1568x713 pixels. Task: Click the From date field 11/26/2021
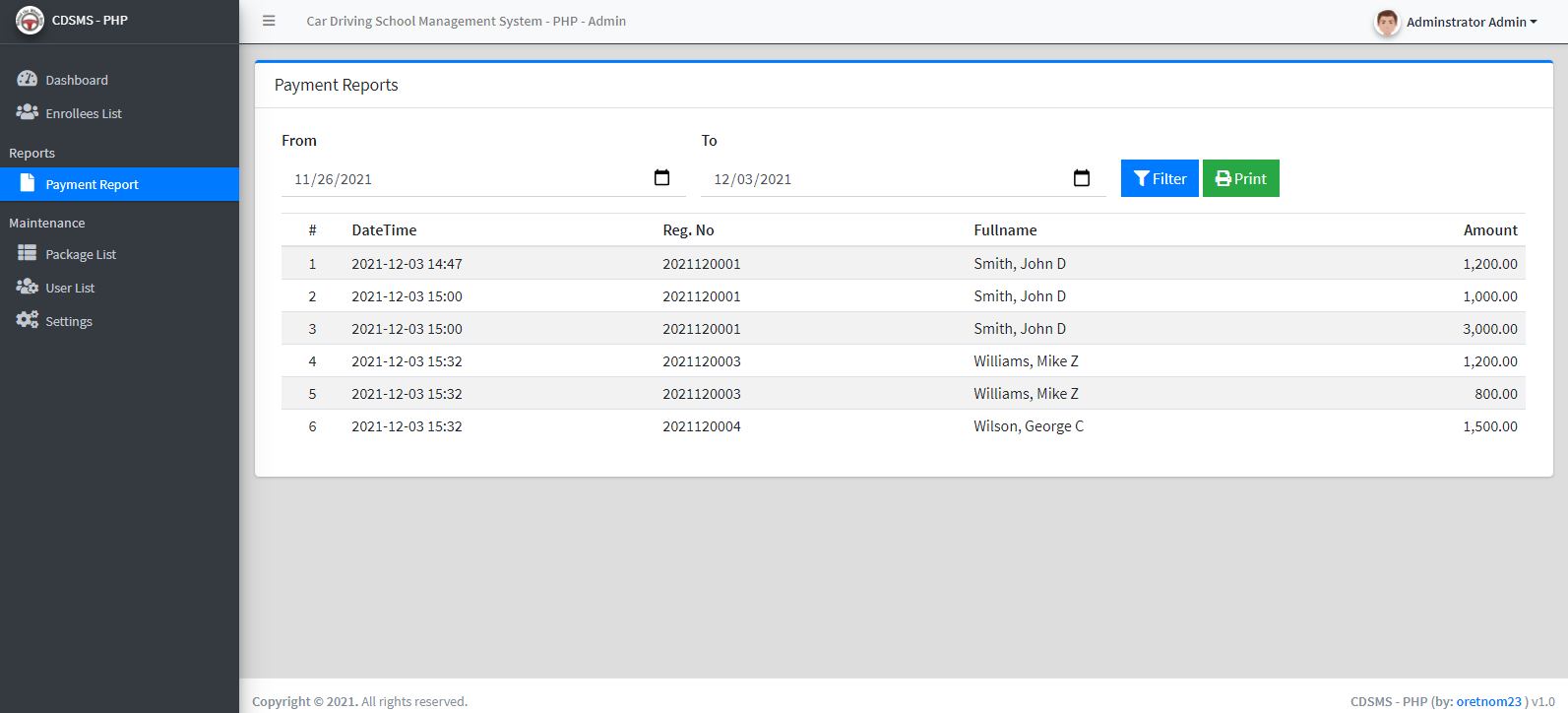(483, 178)
